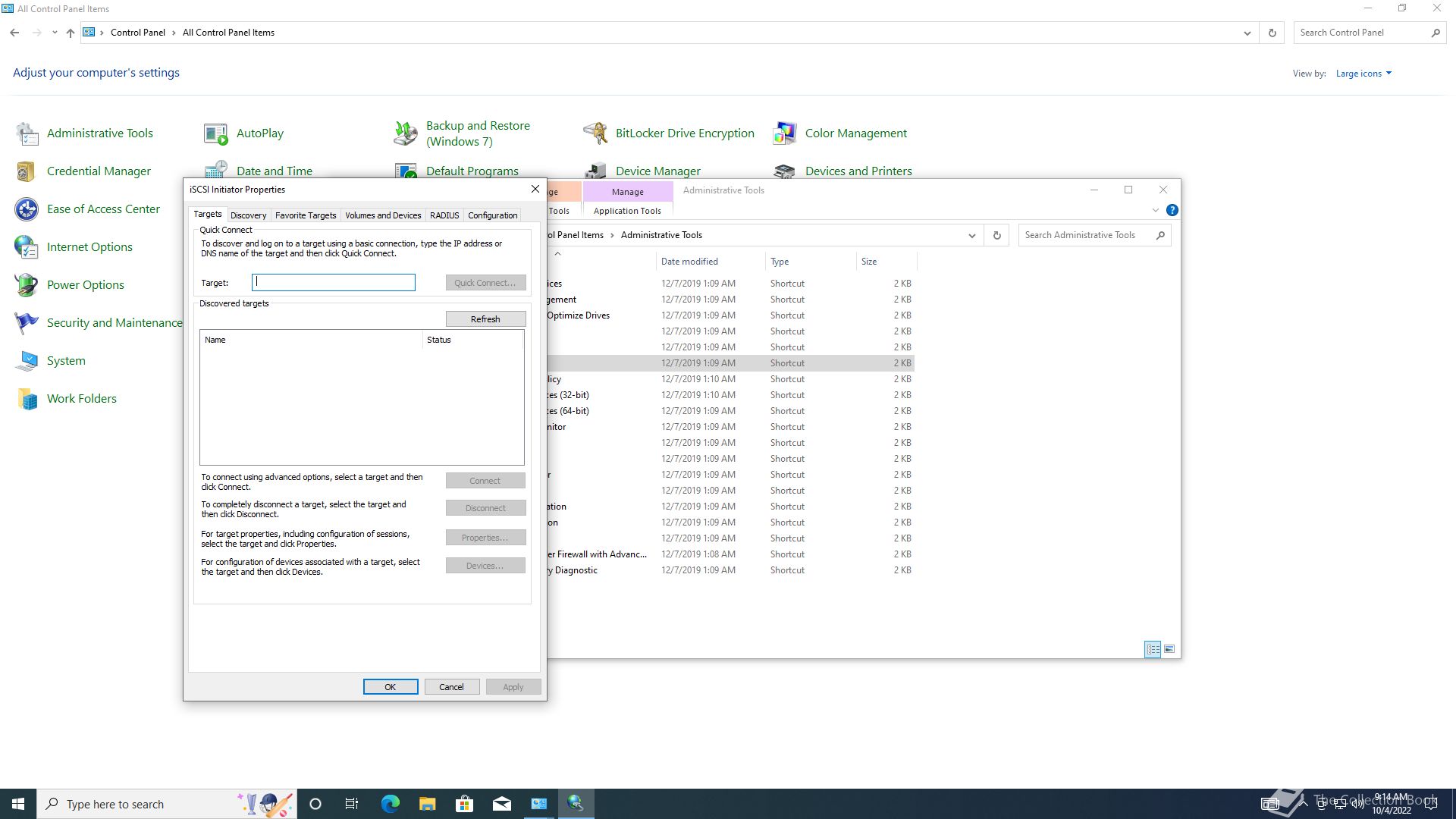The image size is (1456, 819).
Task: Sort Administrative Tools by Date modified column
Action: pyautogui.click(x=710, y=262)
